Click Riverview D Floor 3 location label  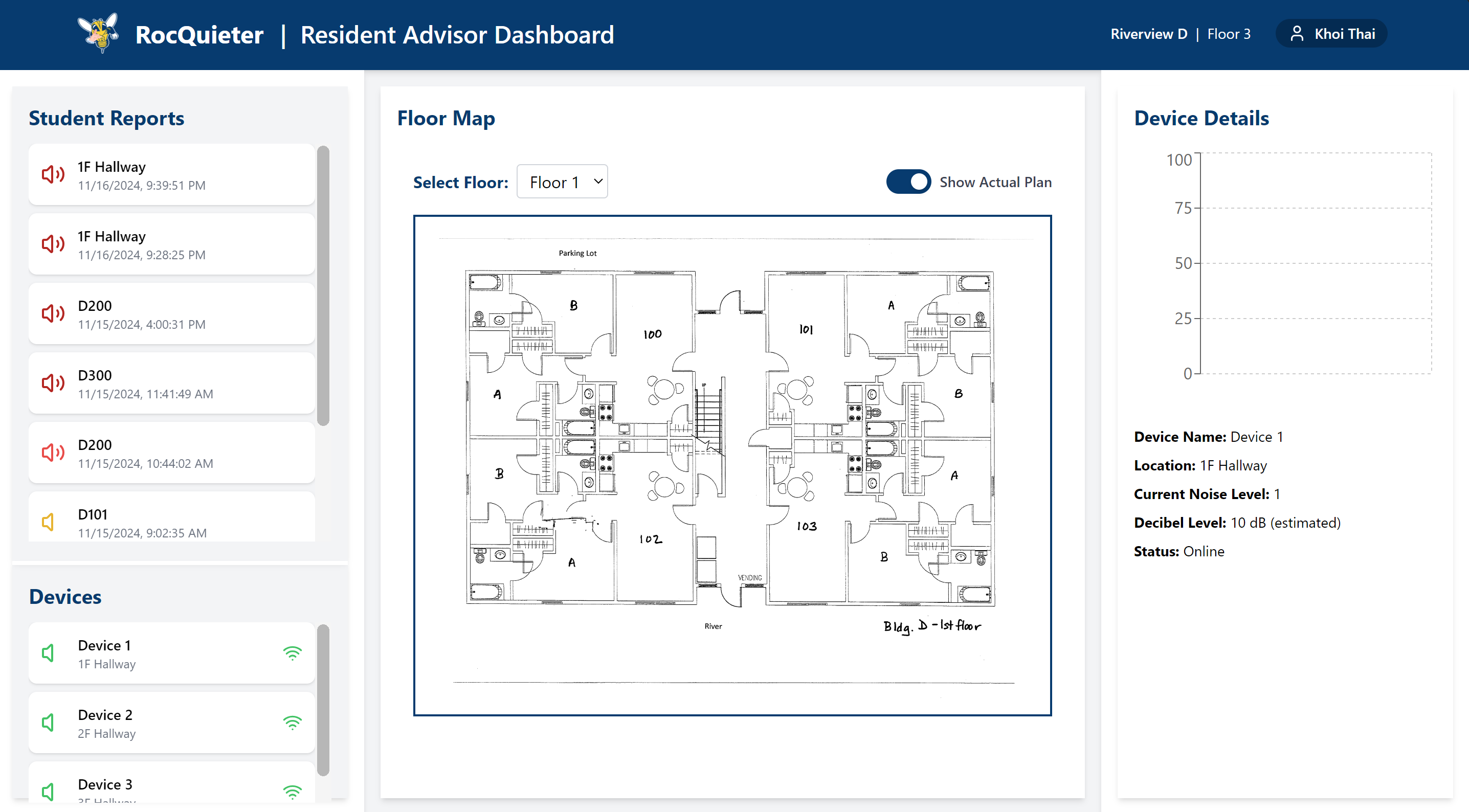1180,34
